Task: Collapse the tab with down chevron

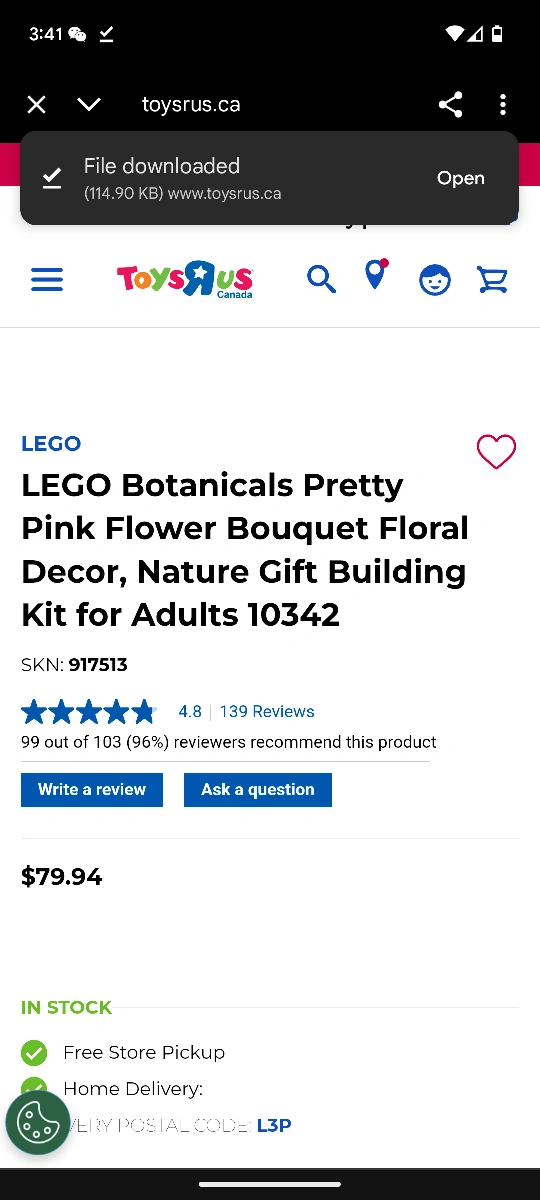Action: point(89,104)
